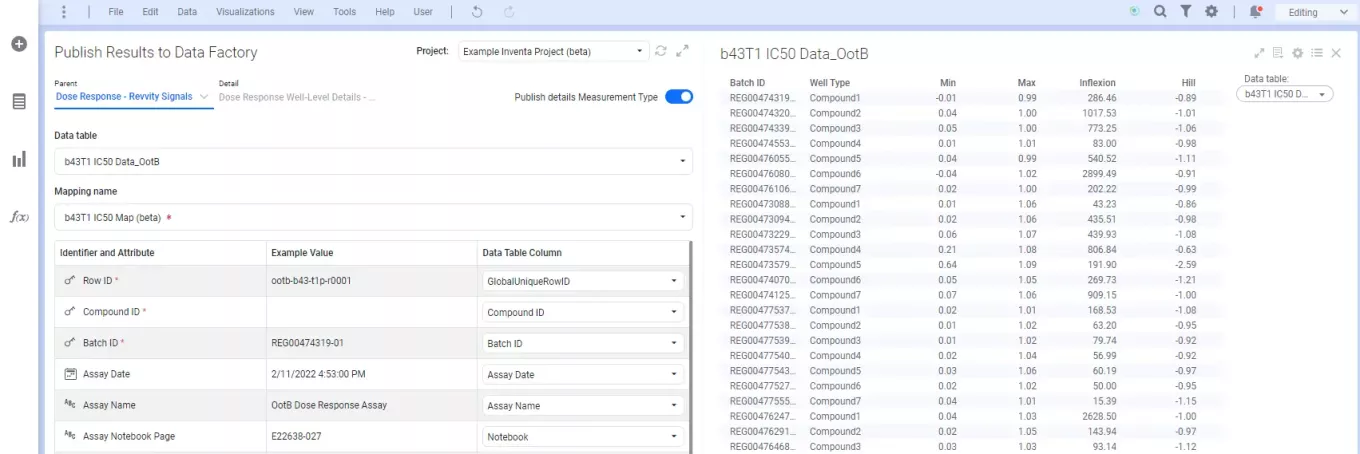This screenshot has height=454, width=1360.
Task: Refresh the project list icon
Action: [x=661, y=51]
